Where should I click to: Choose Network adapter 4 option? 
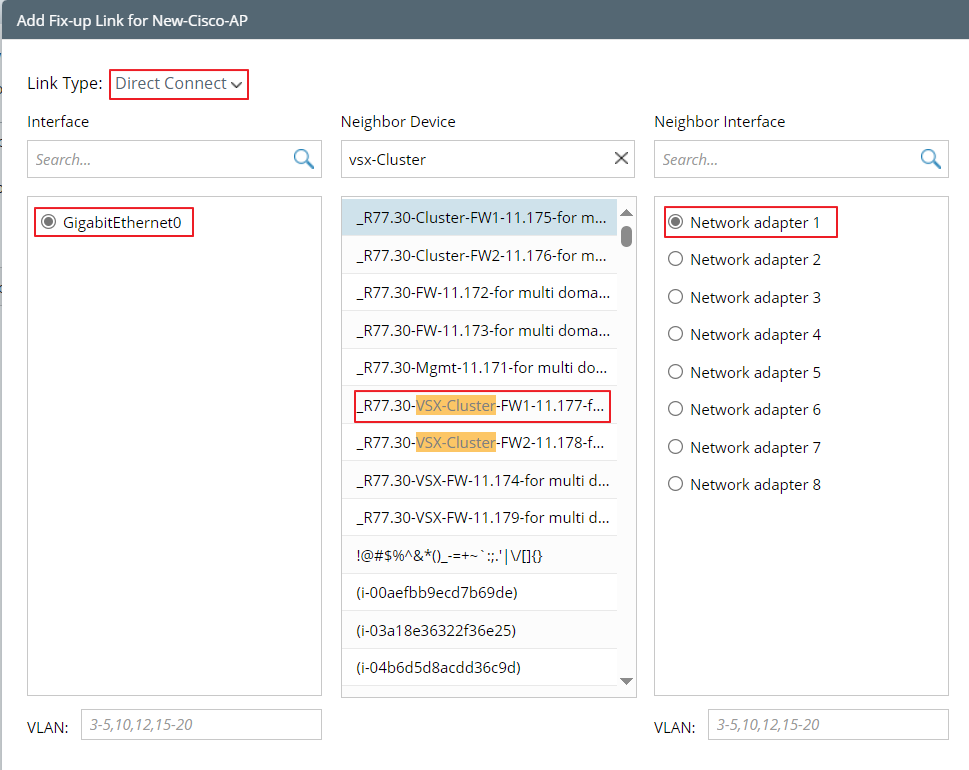676,334
